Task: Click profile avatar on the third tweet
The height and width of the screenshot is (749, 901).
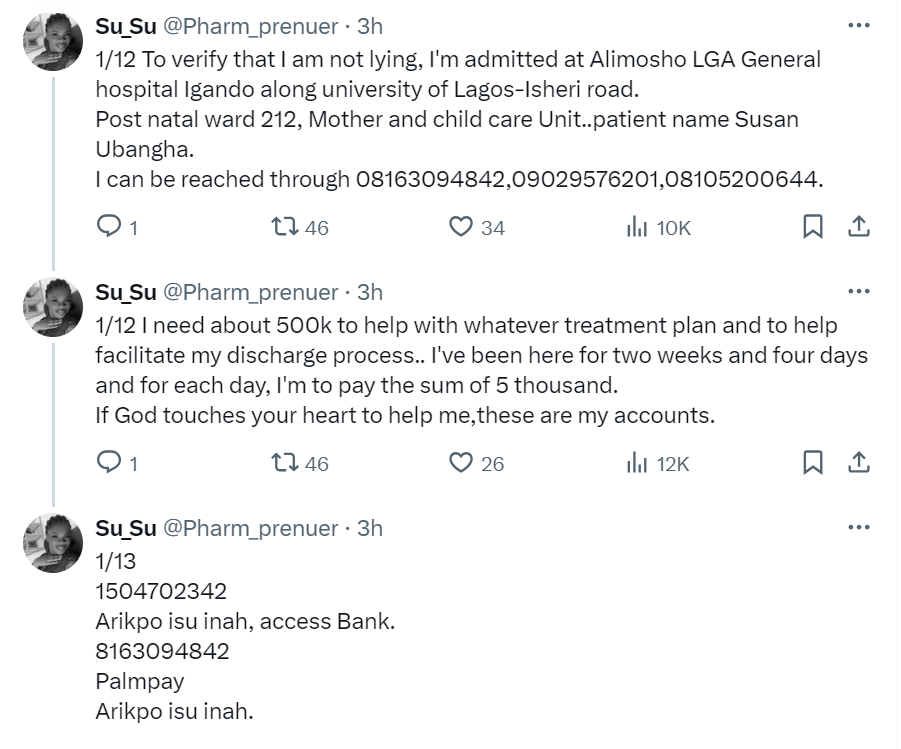Action: 52,544
